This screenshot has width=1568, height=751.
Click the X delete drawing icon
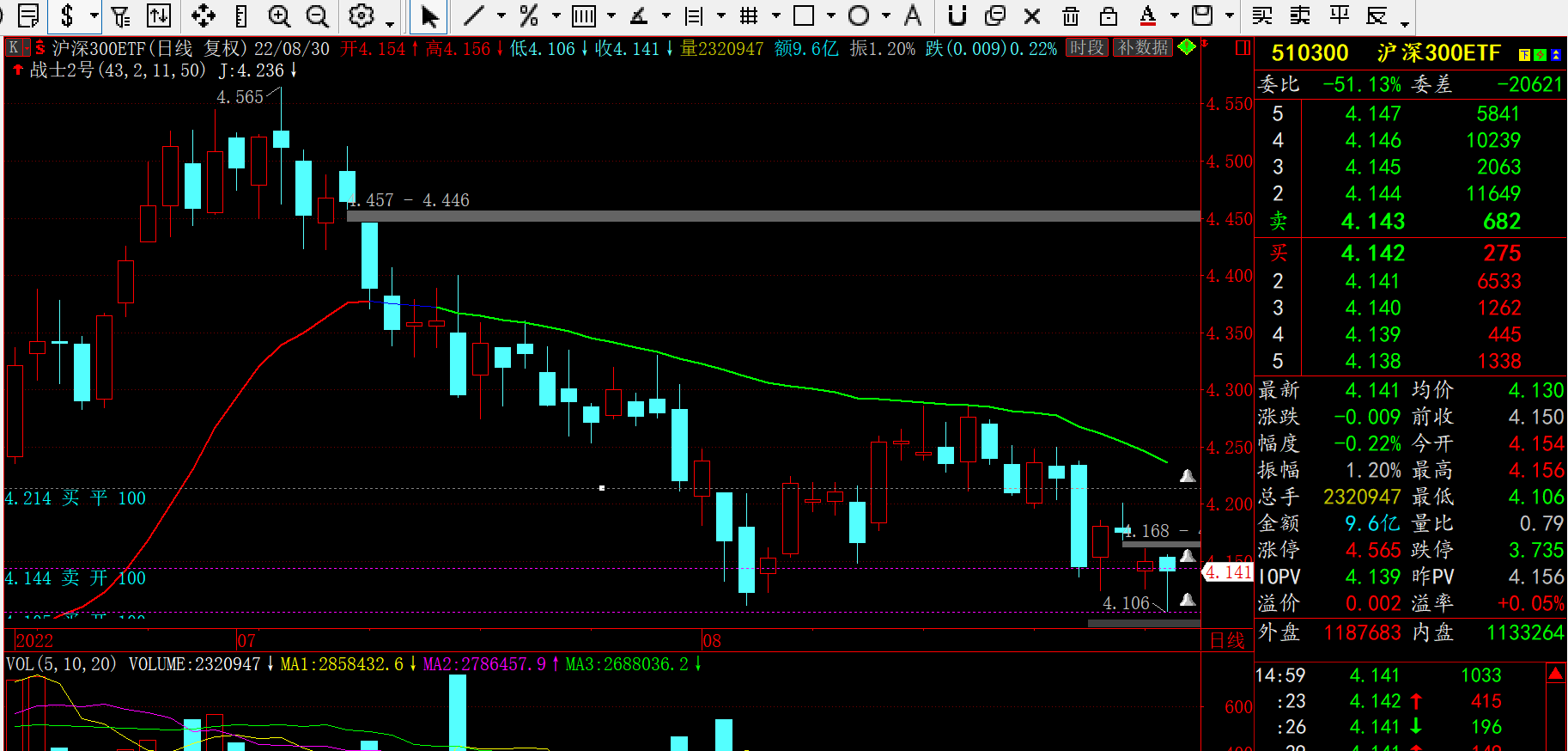pyautogui.click(x=1032, y=15)
